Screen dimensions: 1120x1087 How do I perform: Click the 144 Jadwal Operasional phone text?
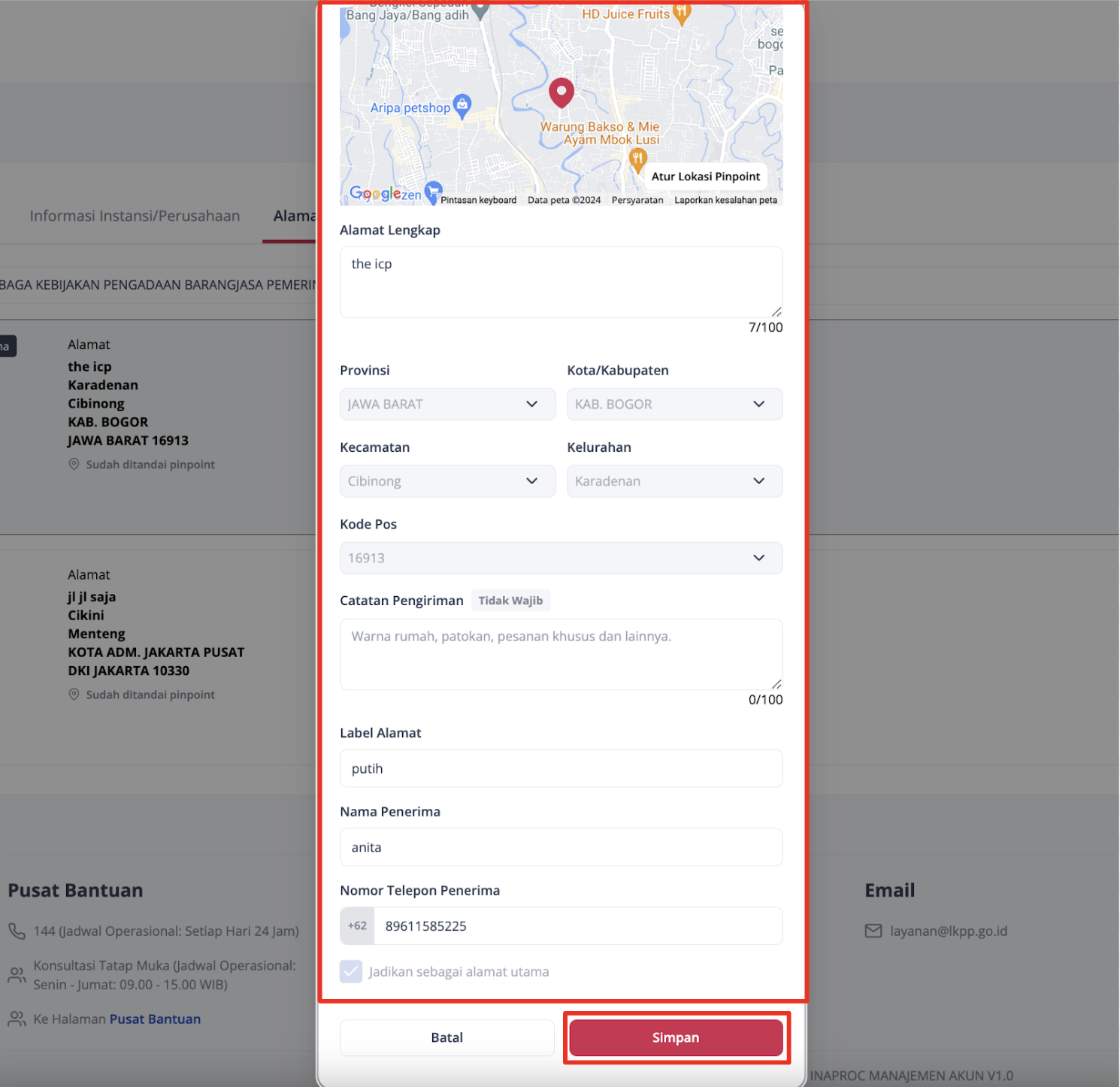(x=166, y=931)
